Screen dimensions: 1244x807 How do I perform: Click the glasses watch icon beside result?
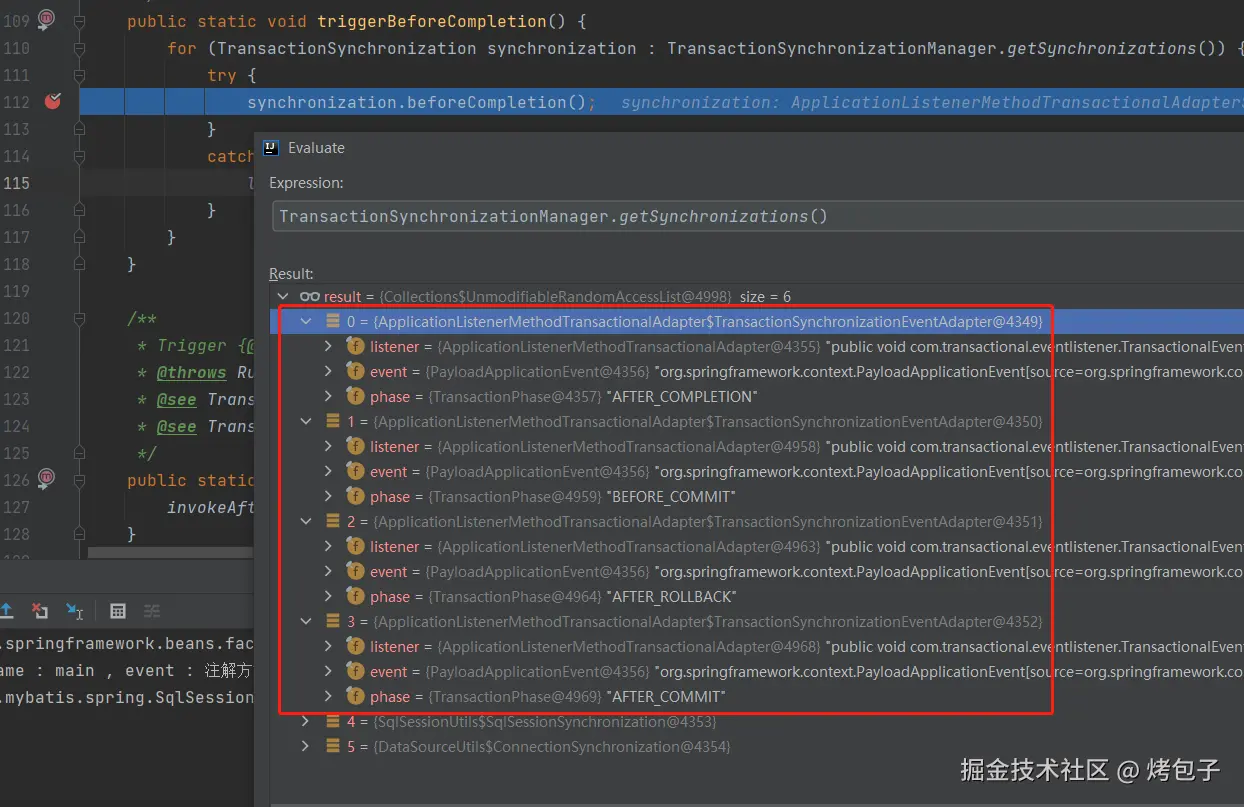click(310, 297)
